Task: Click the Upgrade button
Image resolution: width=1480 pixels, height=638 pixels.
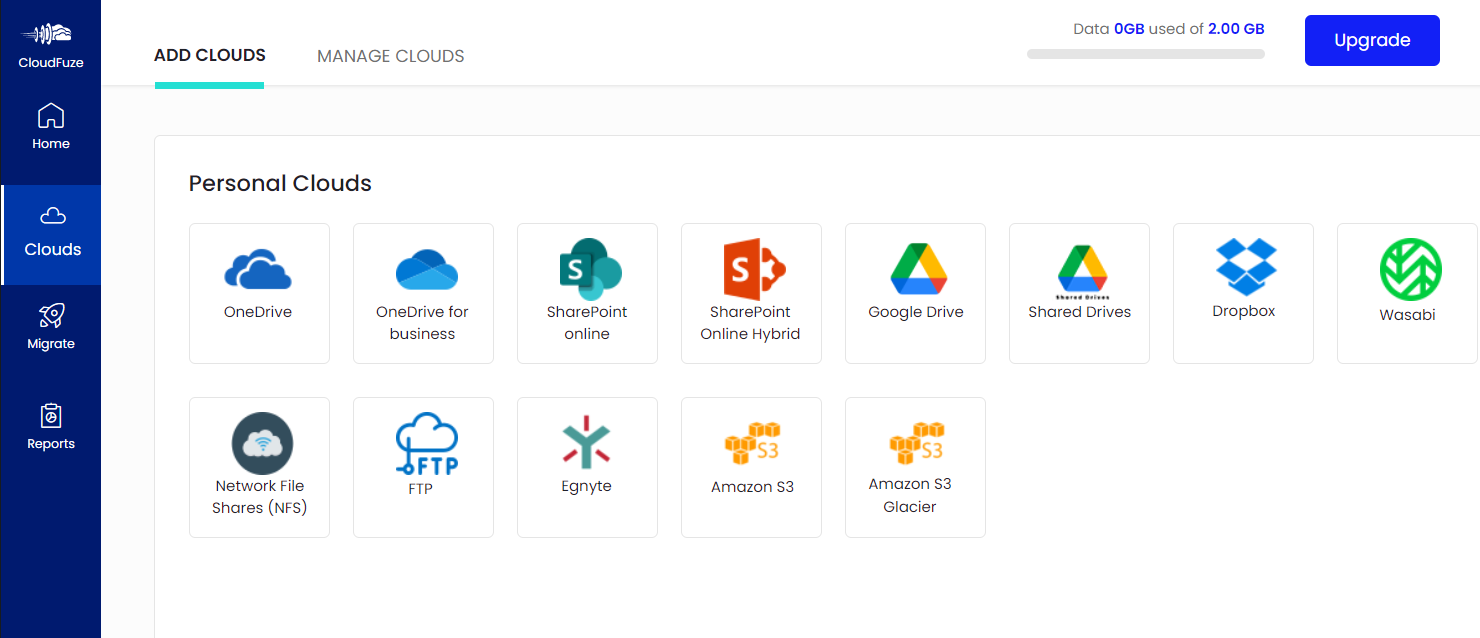Action: (x=1372, y=40)
